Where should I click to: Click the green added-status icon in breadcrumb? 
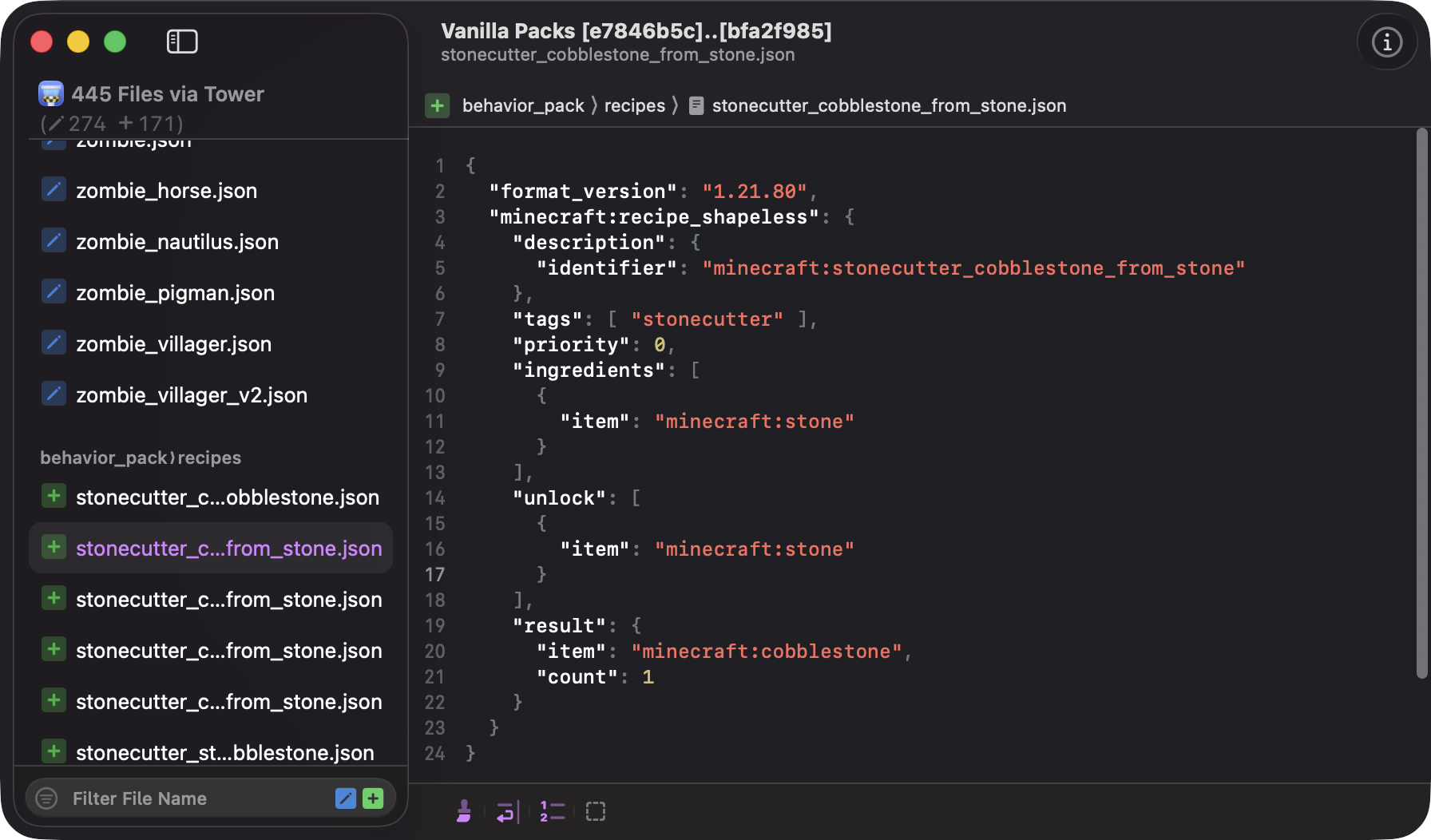[438, 105]
